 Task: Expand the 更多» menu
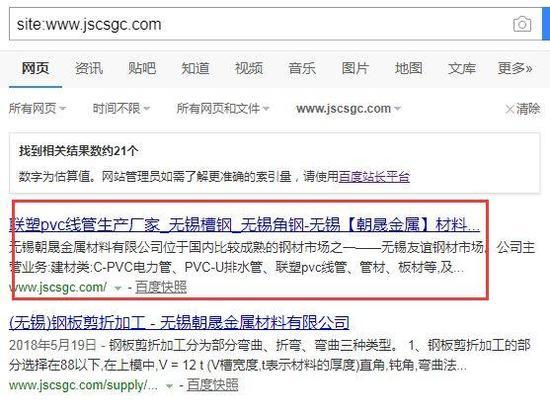click(515, 68)
